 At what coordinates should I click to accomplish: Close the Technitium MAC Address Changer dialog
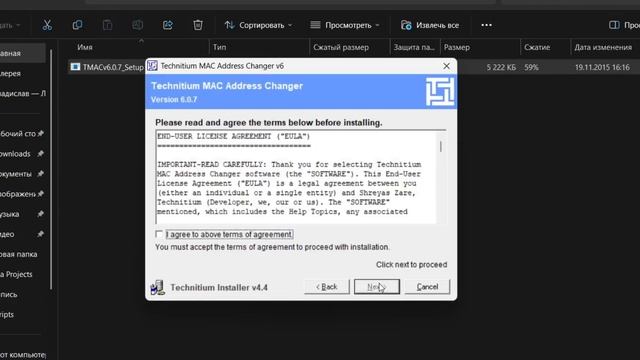pyautogui.click(x=447, y=66)
